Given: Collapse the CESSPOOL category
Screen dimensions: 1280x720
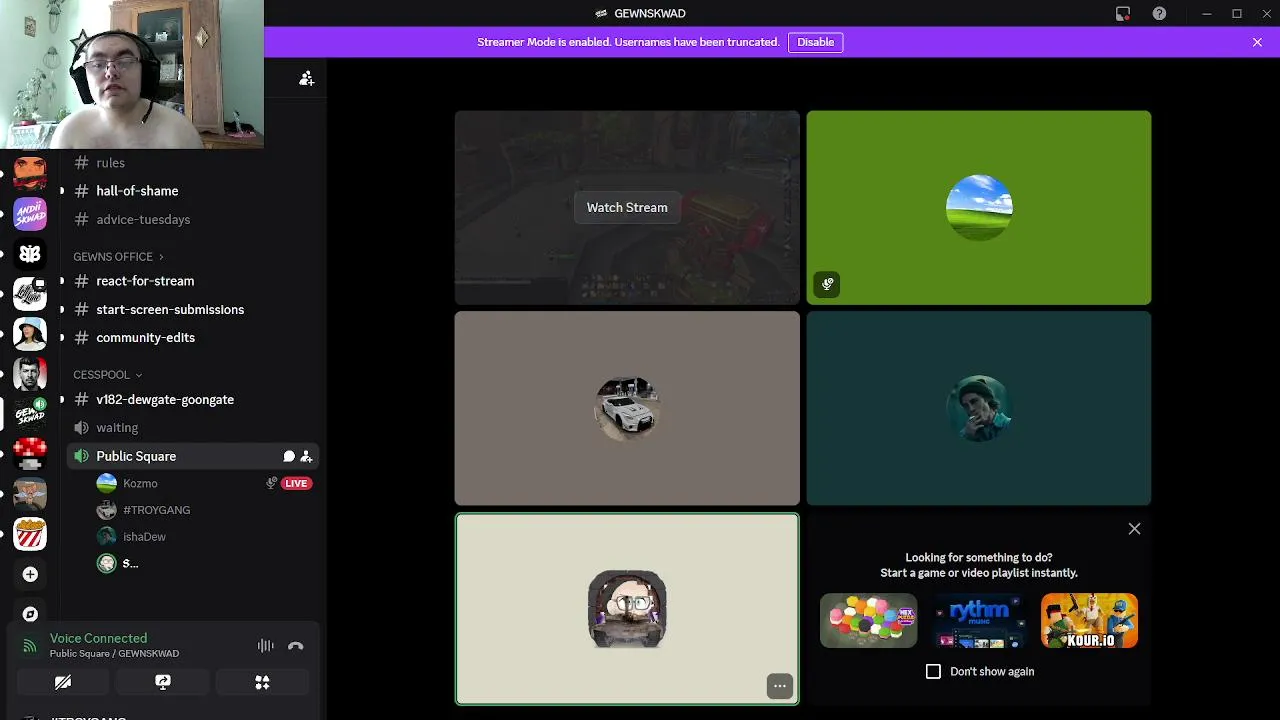Looking at the screenshot, I should tap(108, 375).
